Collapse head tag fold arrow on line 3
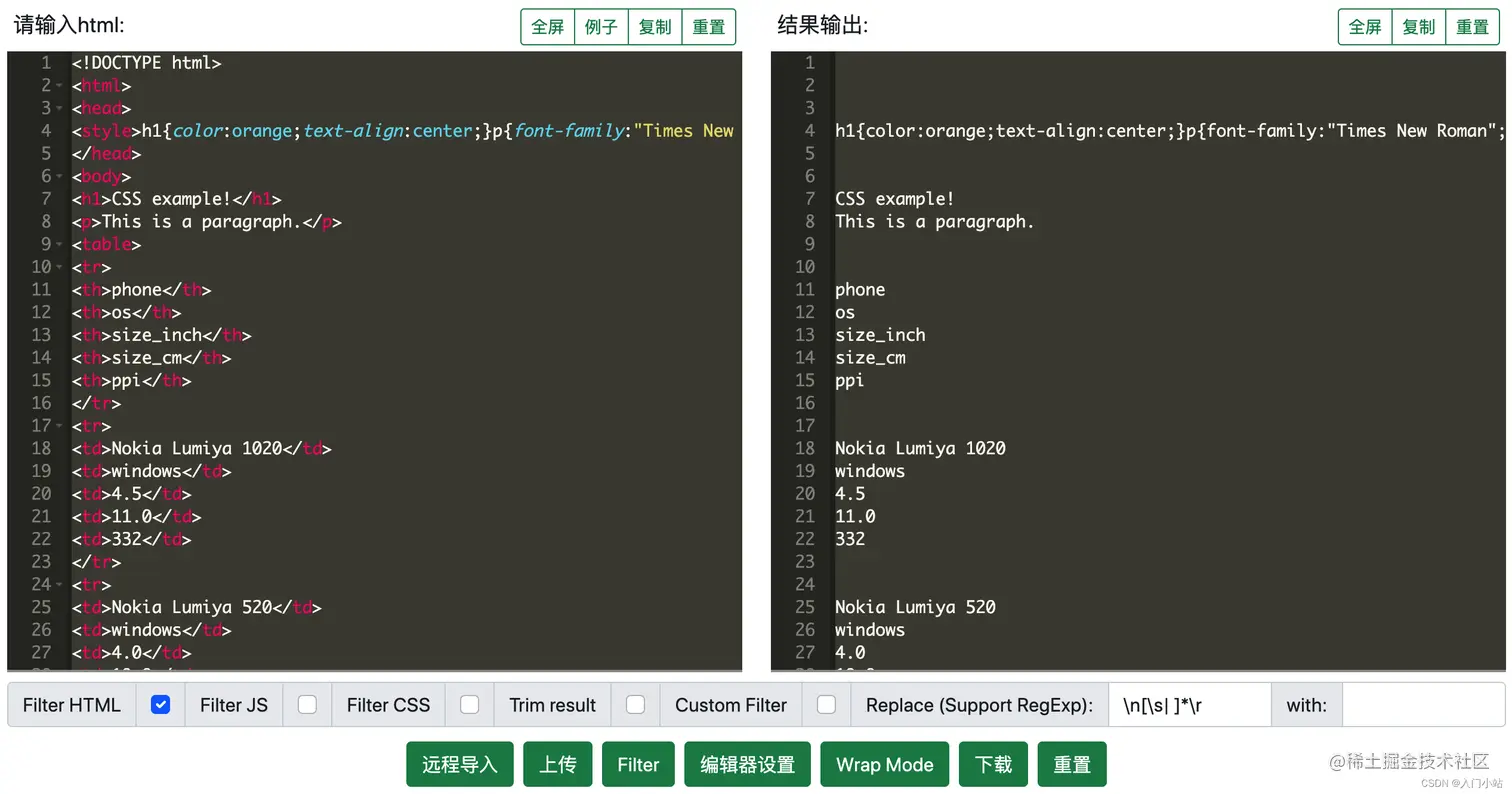Screen dimensions: 1512x794 (x=60, y=109)
